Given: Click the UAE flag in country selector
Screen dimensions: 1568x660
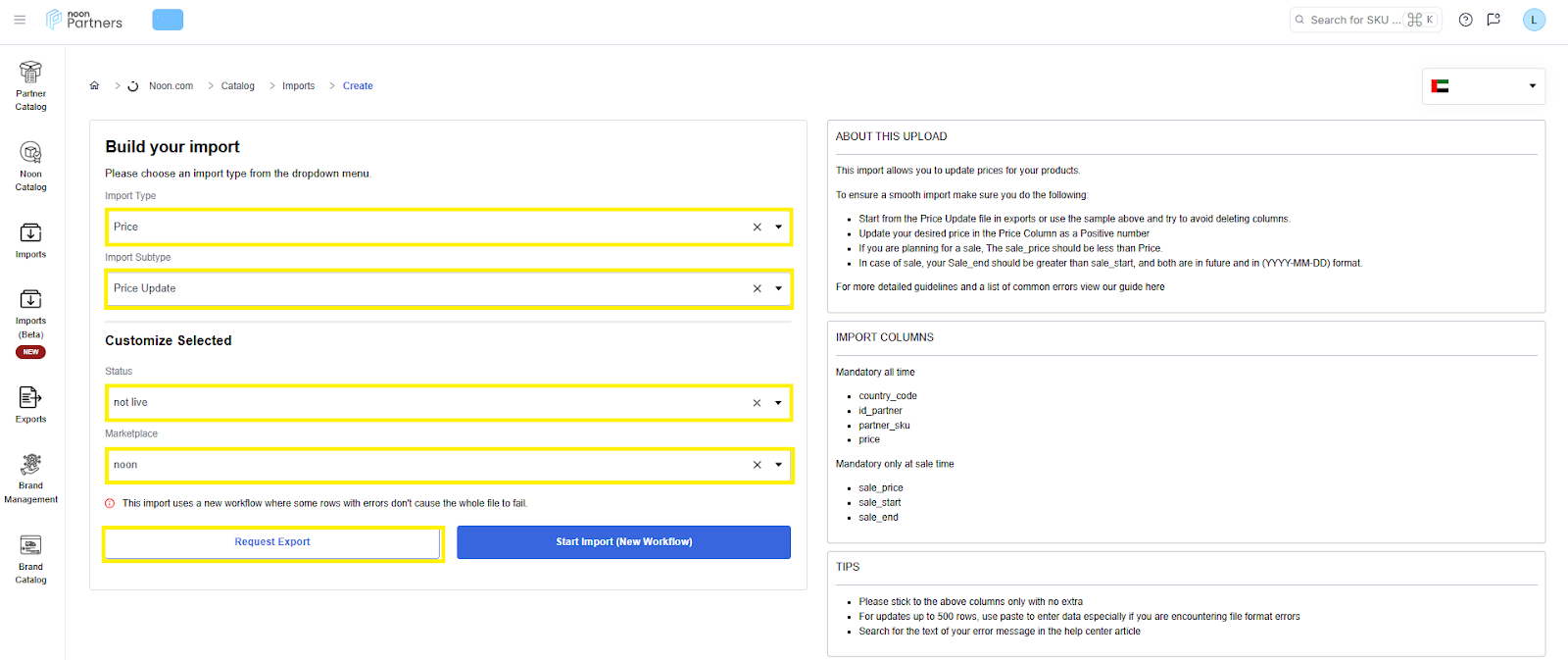Looking at the screenshot, I should pos(1440,86).
